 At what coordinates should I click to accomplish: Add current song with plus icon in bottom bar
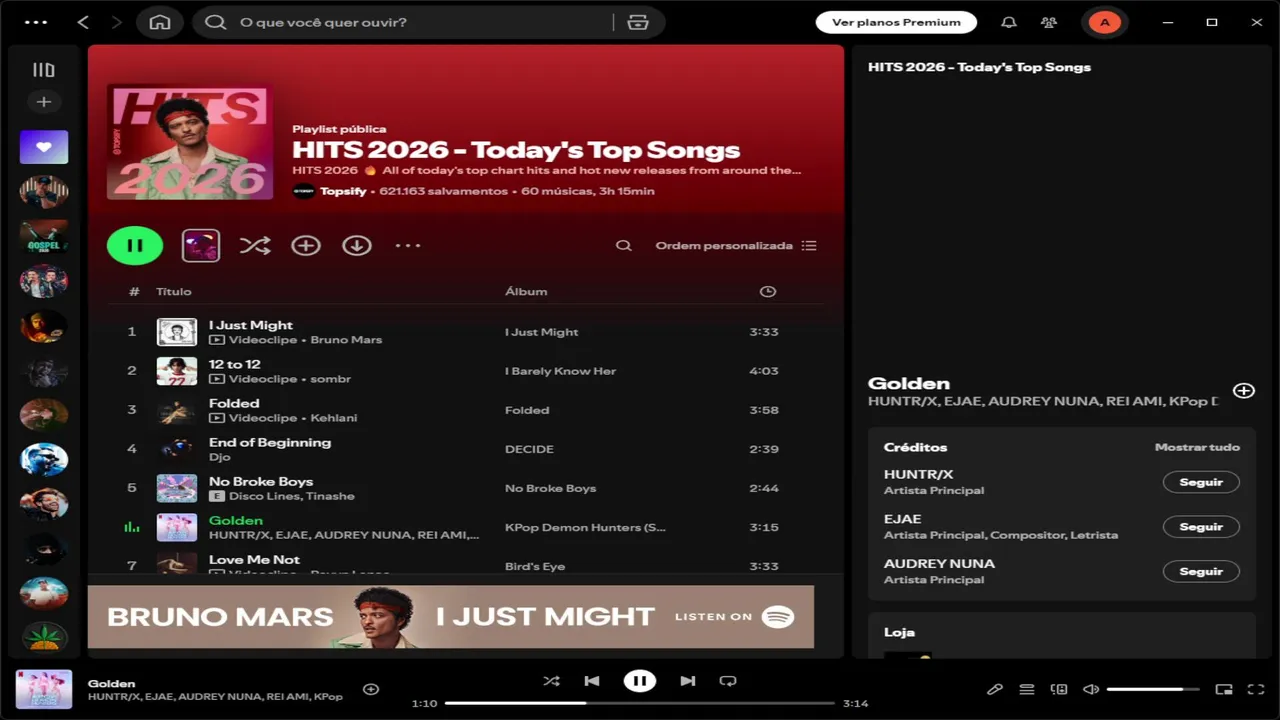click(x=371, y=689)
